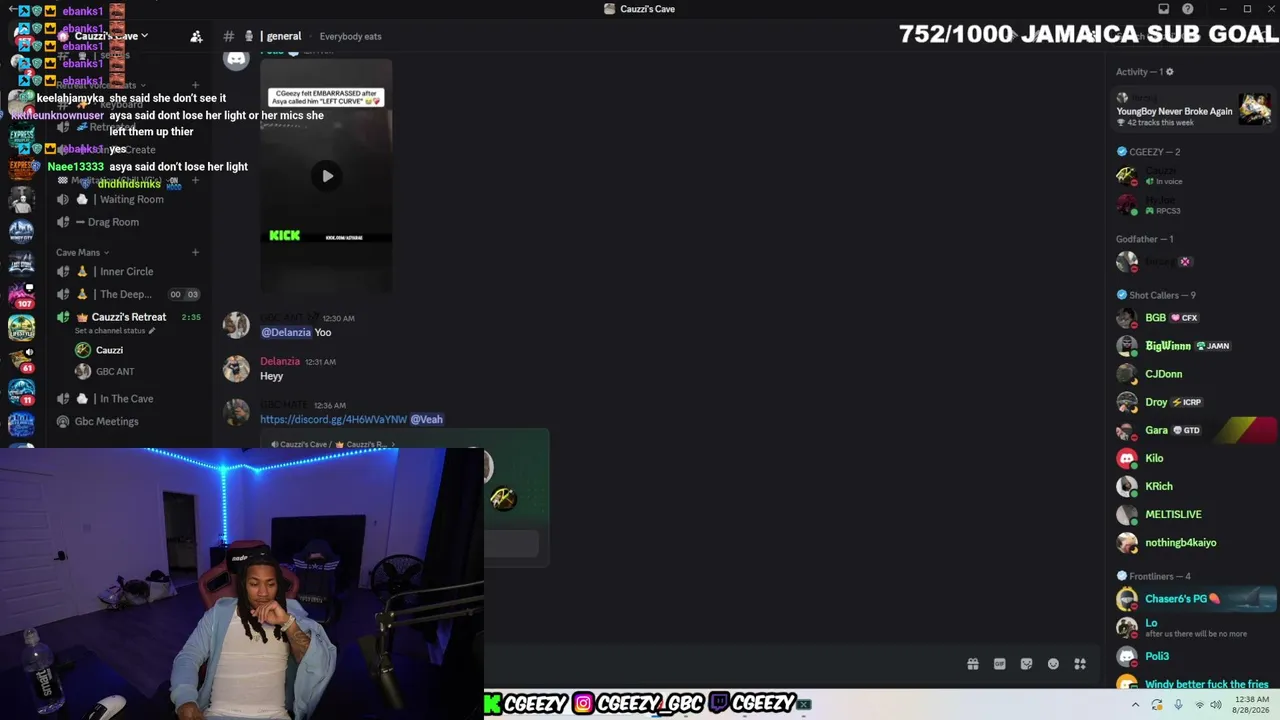
Task: Open the taskbar clock showing 12:38 AM
Action: (1252, 705)
